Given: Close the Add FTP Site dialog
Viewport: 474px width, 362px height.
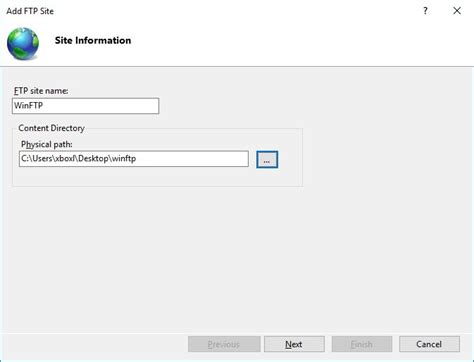Looking at the screenshot, I should (457, 11).
